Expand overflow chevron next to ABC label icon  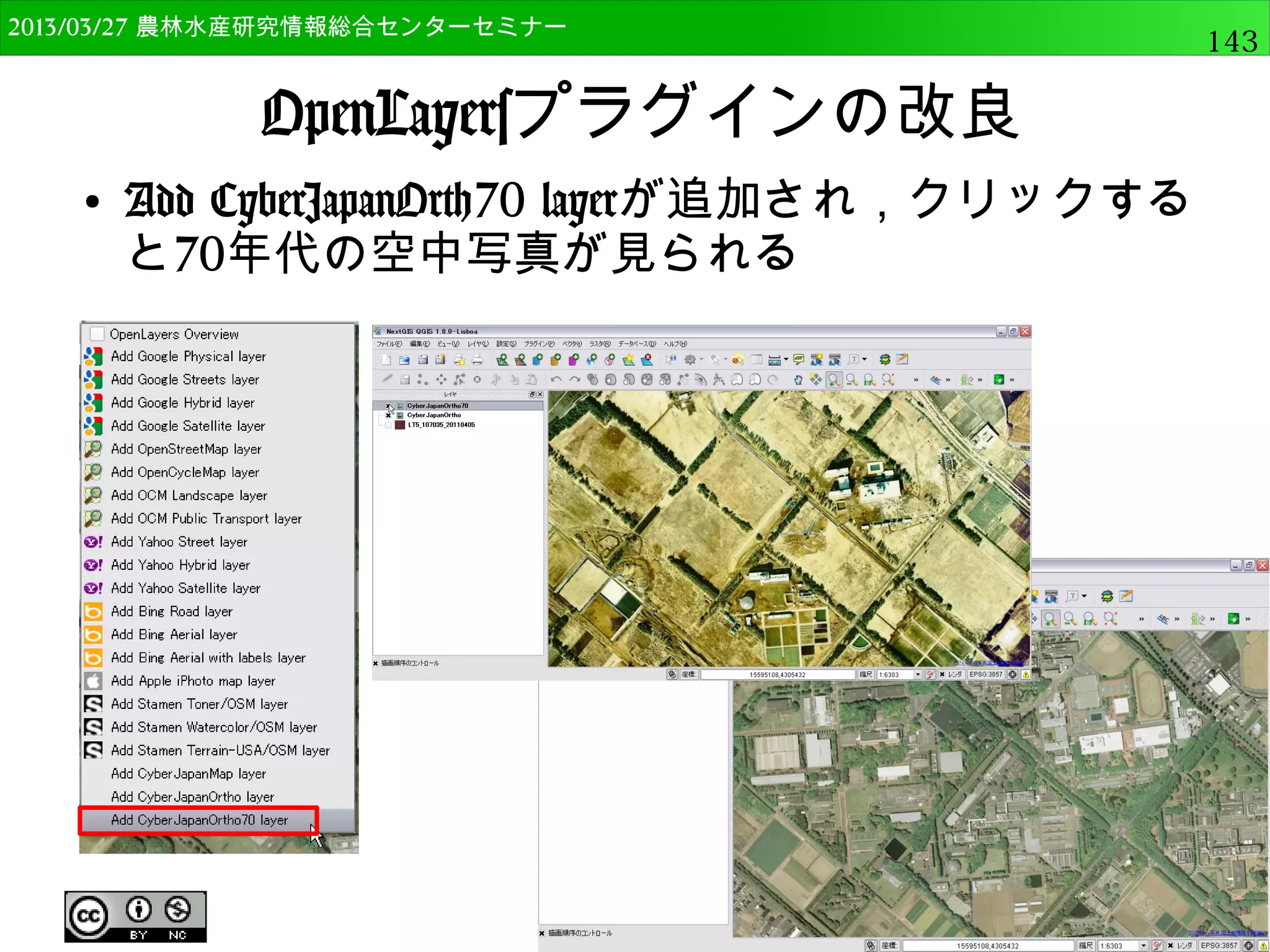pyautogui.click(x=948, y=380)
